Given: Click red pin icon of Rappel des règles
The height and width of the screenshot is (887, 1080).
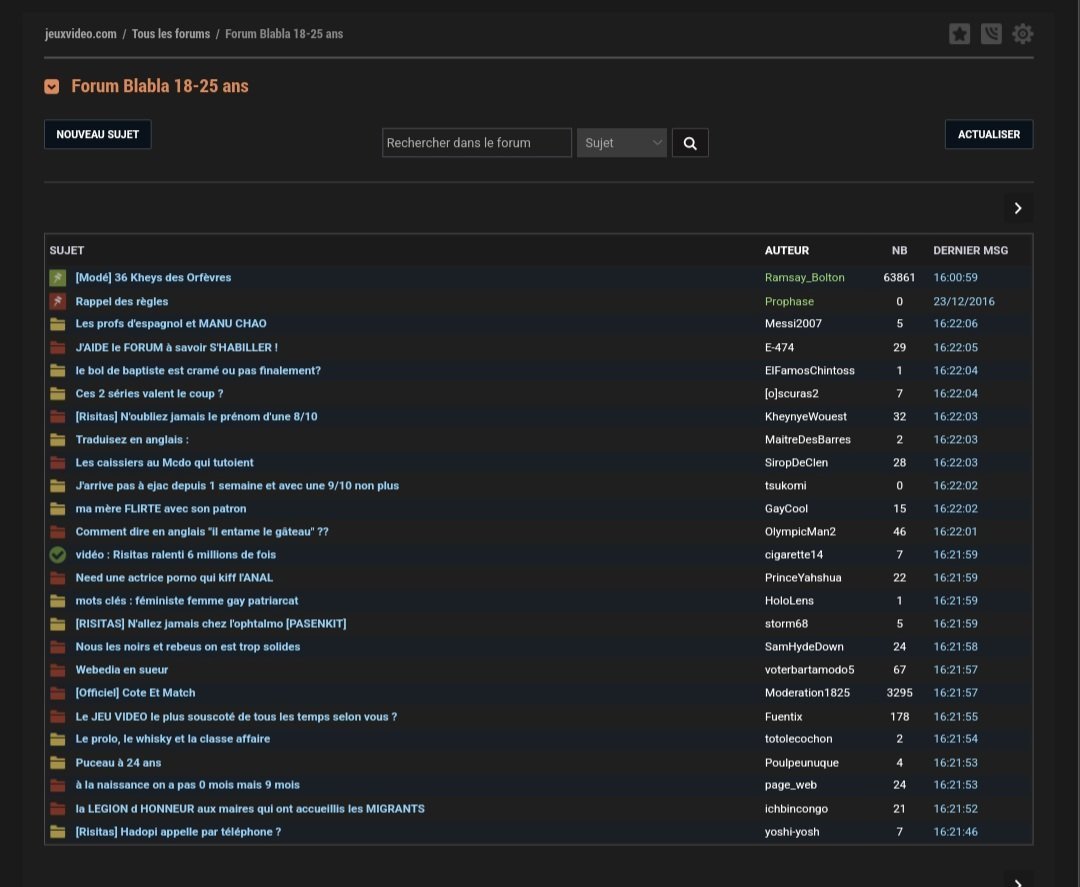Looking at the screenshot, I should click(57, 301).
